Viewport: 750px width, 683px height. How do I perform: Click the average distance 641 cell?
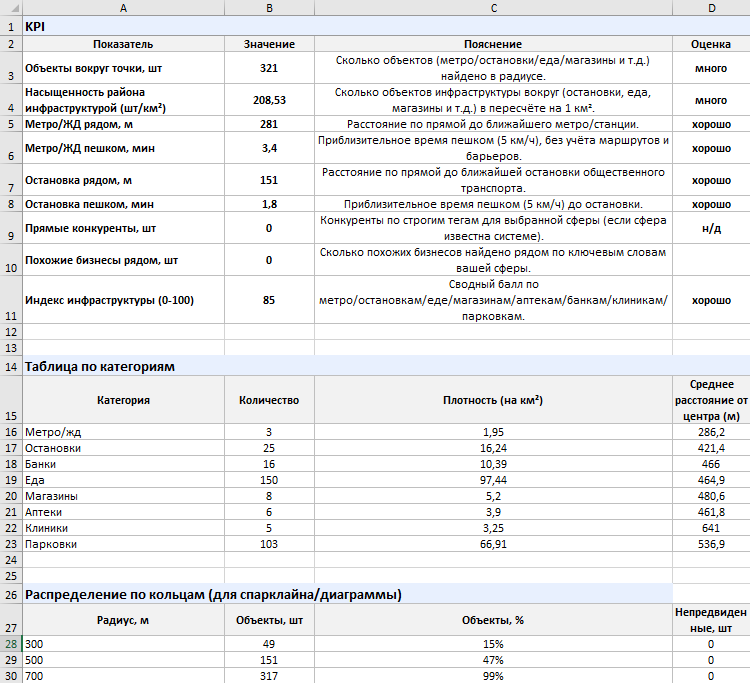tap(711, 528)
